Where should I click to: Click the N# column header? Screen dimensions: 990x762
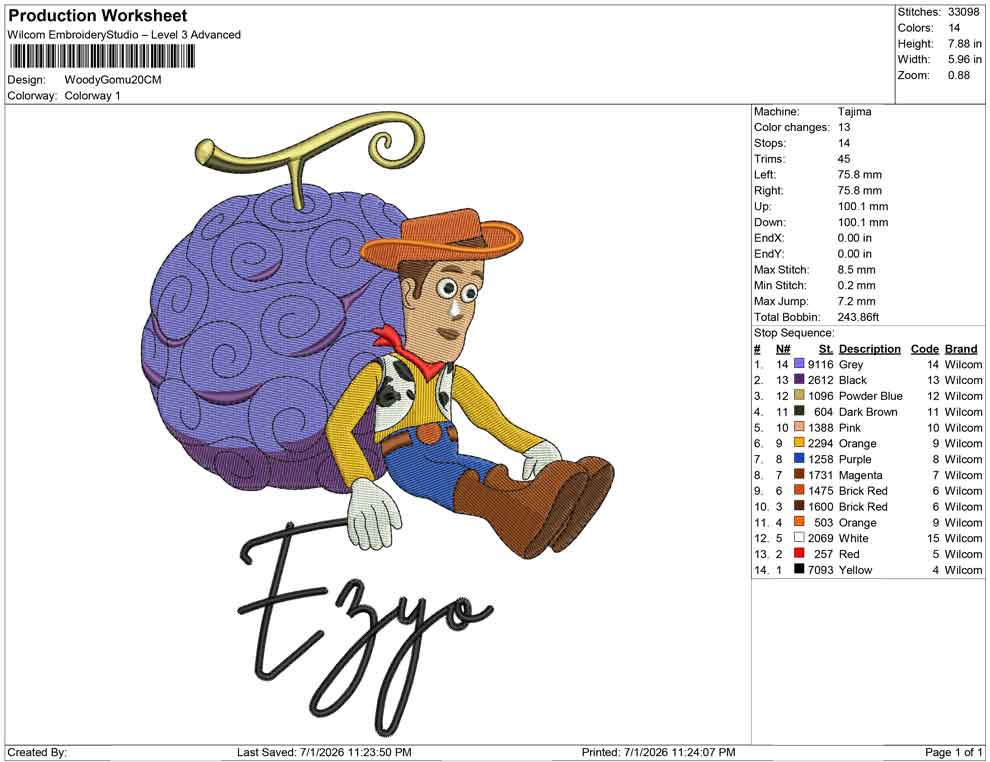[783, 348]
